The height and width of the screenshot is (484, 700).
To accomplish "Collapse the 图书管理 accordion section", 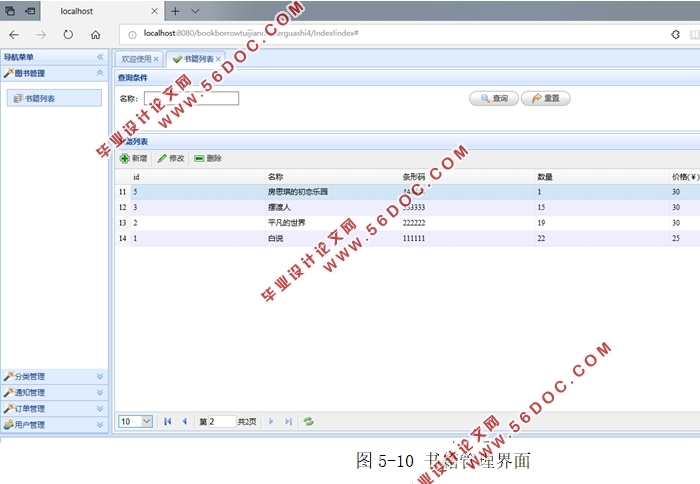I will click(100, 73).
